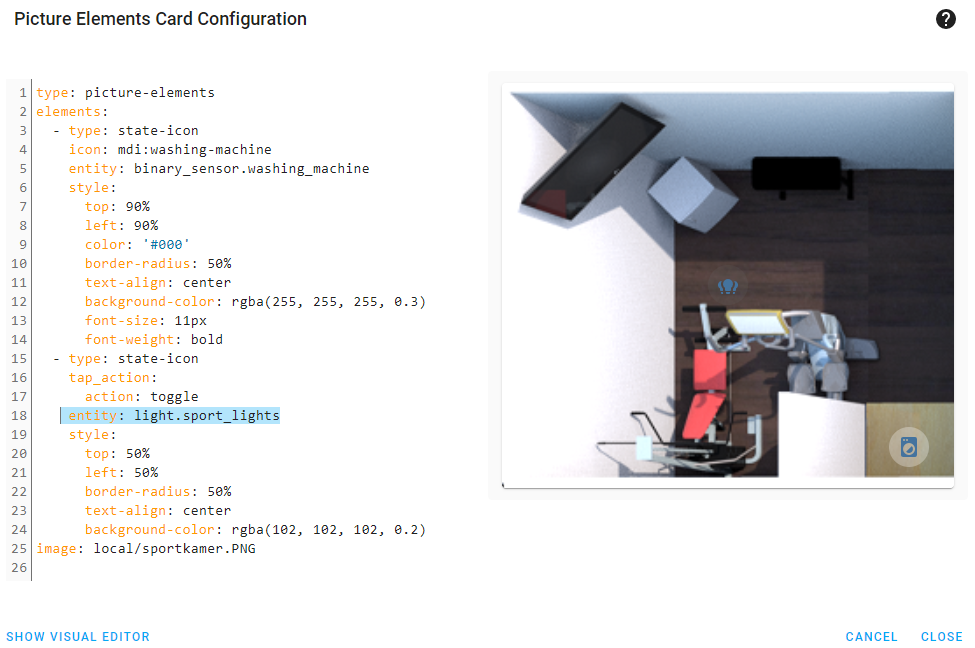Click 'background-color: rgba(255, 255, 255, 0.3)' line
The width and height of the screenshot is (975, 648).
coord(256,302)
